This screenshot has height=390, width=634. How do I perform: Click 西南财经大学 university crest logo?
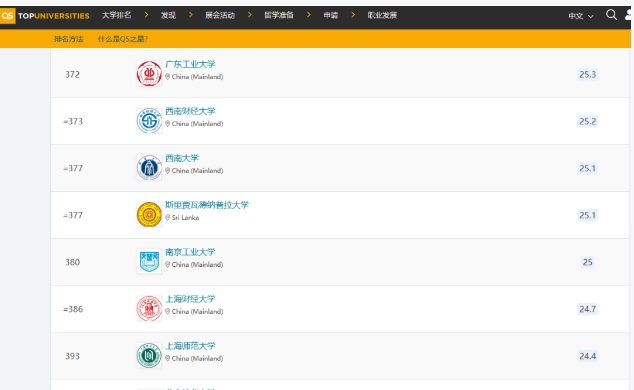coord(149,120)
